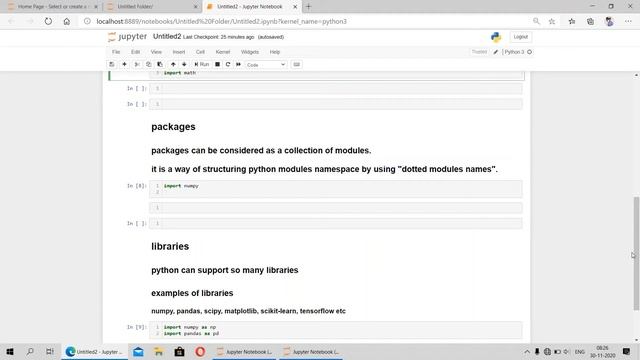The width and height of the screenshot is (640, 360).
Task: Click the code cell containing import numpy
Action: click(336, 189)
